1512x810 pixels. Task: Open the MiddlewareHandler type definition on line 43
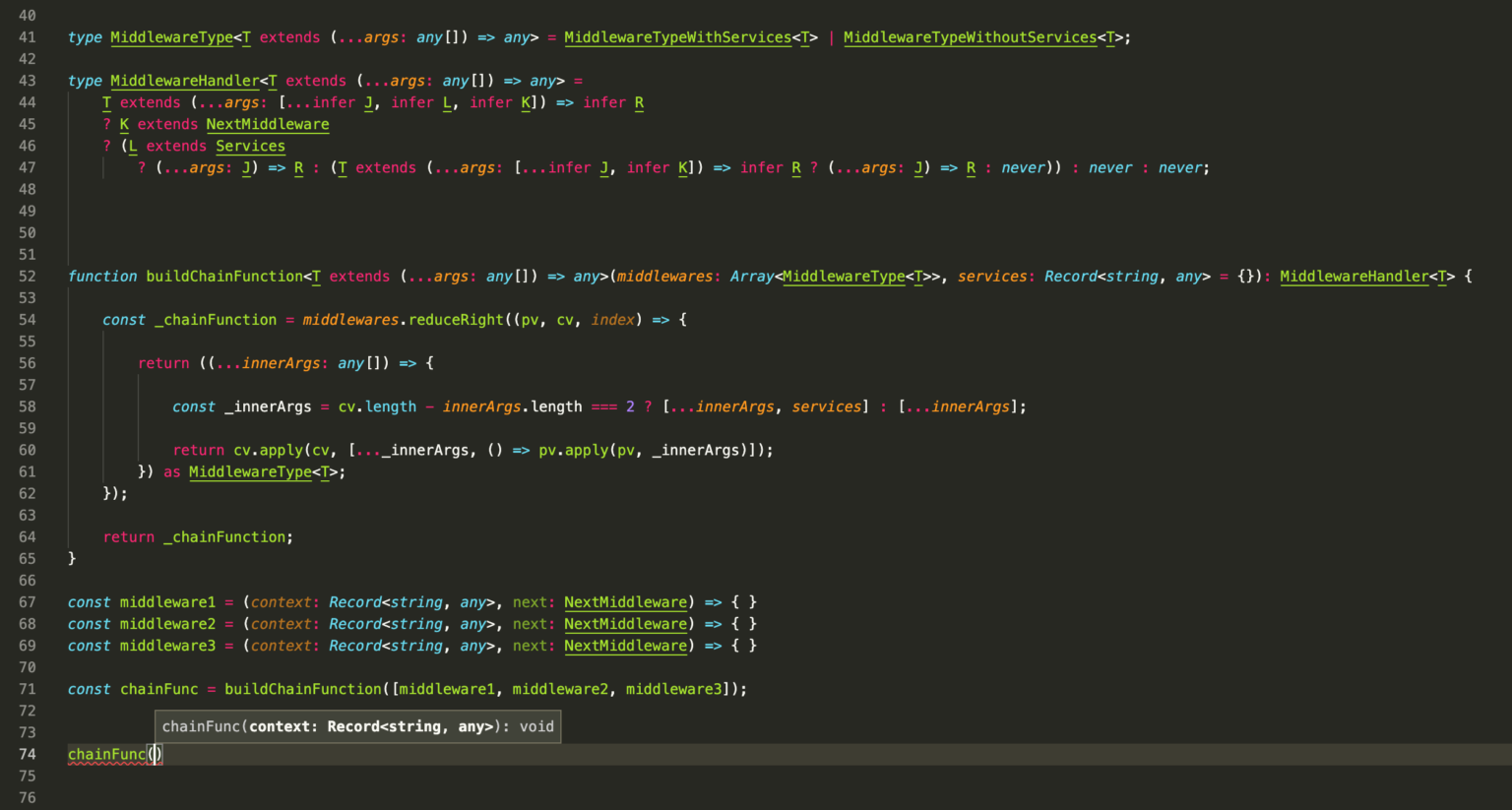pyautogui.click(x=187, y=80)
